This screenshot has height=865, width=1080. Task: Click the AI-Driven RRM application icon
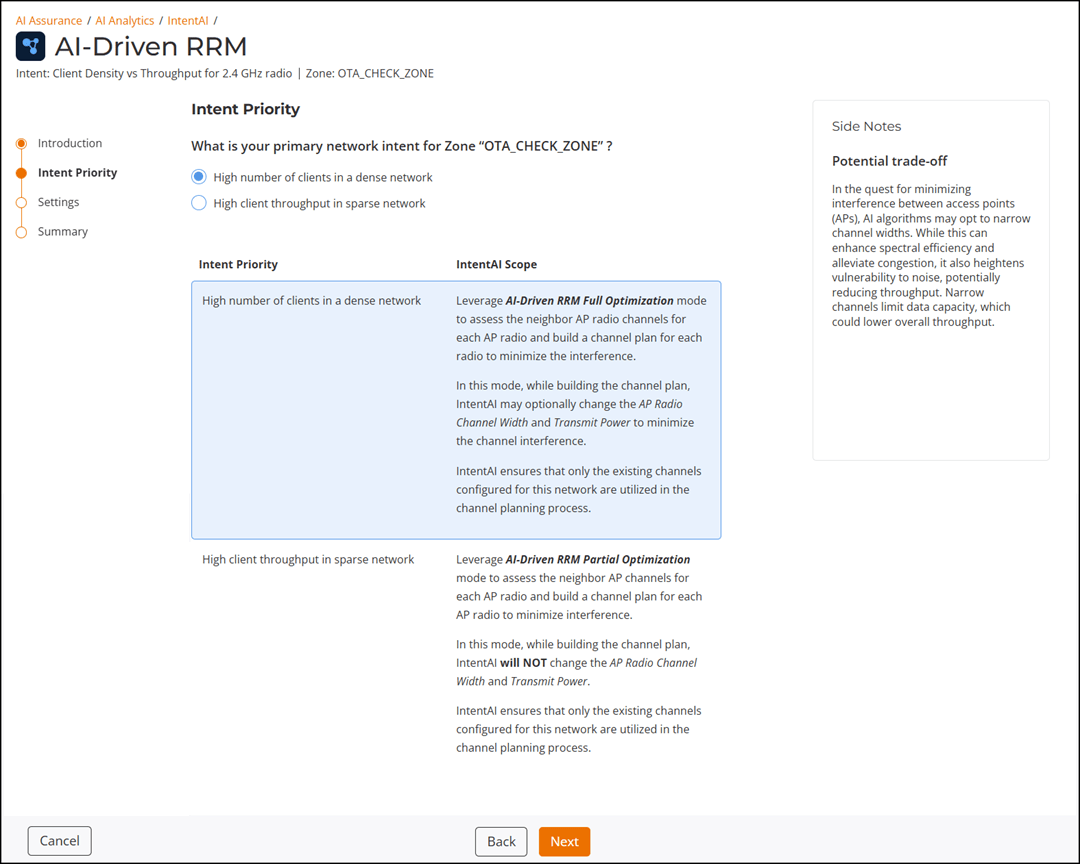click(30, 46)
